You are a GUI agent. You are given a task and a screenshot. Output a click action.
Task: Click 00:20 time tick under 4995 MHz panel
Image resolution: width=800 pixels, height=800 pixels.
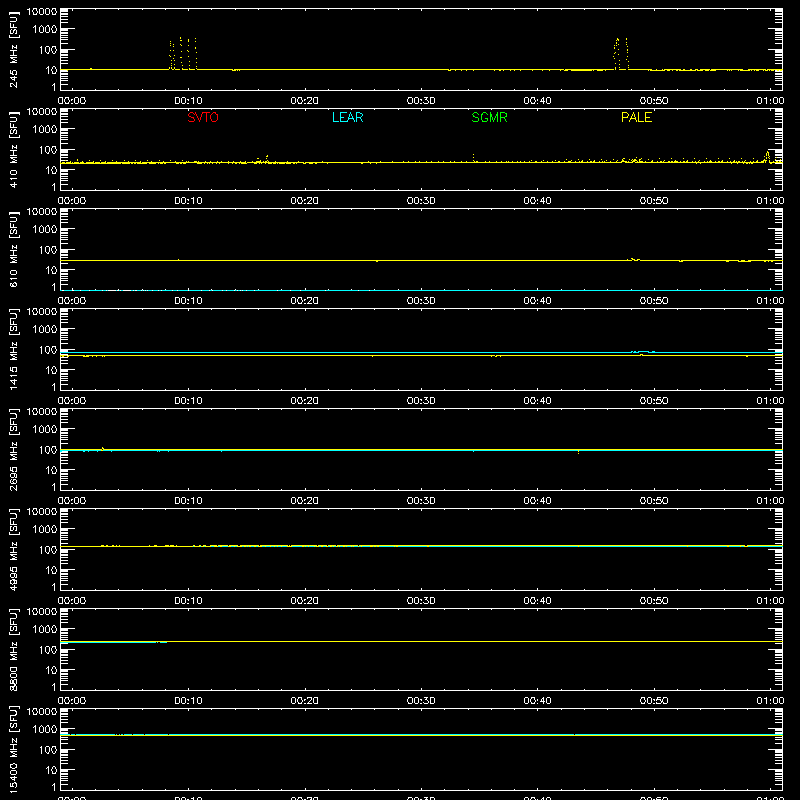(305, 601)
